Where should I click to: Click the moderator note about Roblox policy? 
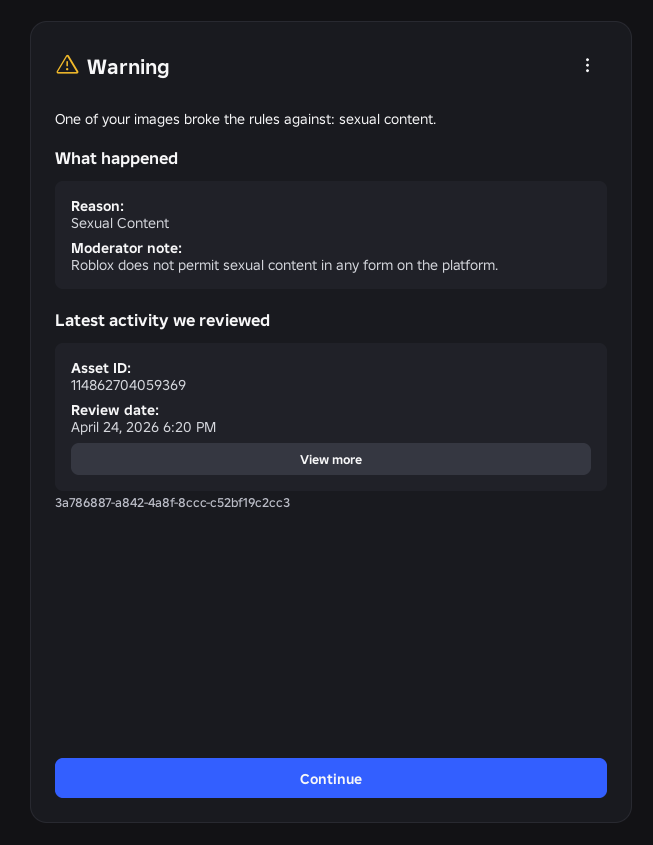(x=284, y=265)
